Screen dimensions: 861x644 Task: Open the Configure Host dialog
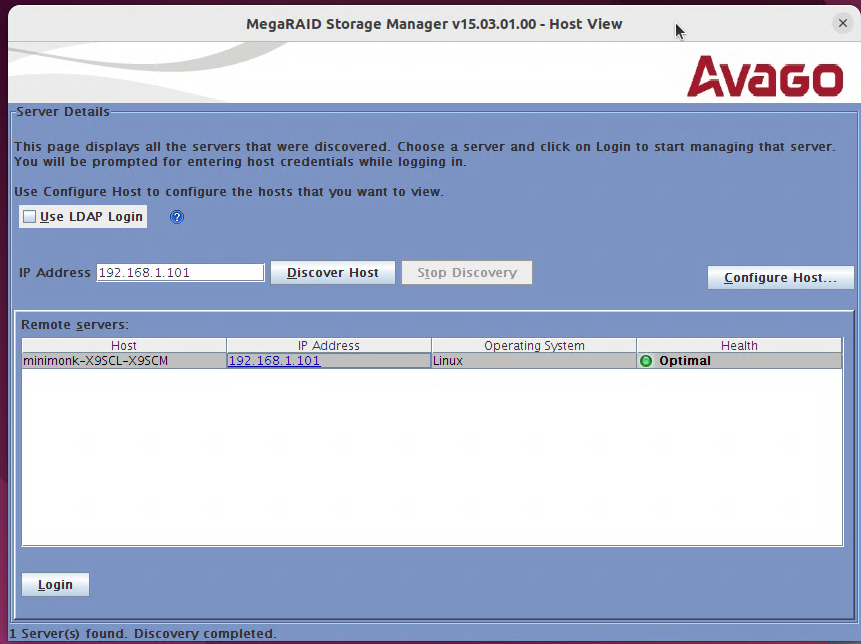click(x=780, y=278)
